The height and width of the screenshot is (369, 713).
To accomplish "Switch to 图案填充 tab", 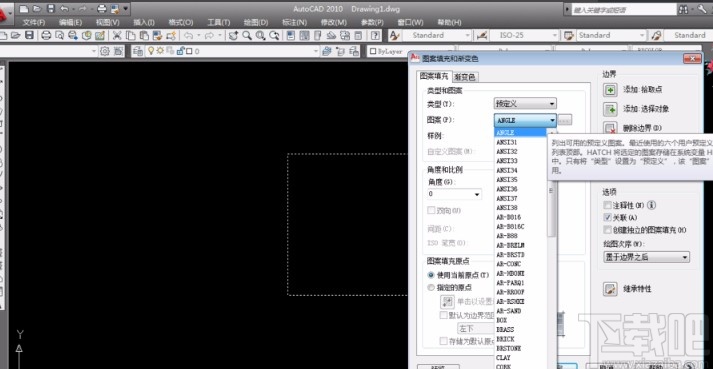I will (434, 76).
